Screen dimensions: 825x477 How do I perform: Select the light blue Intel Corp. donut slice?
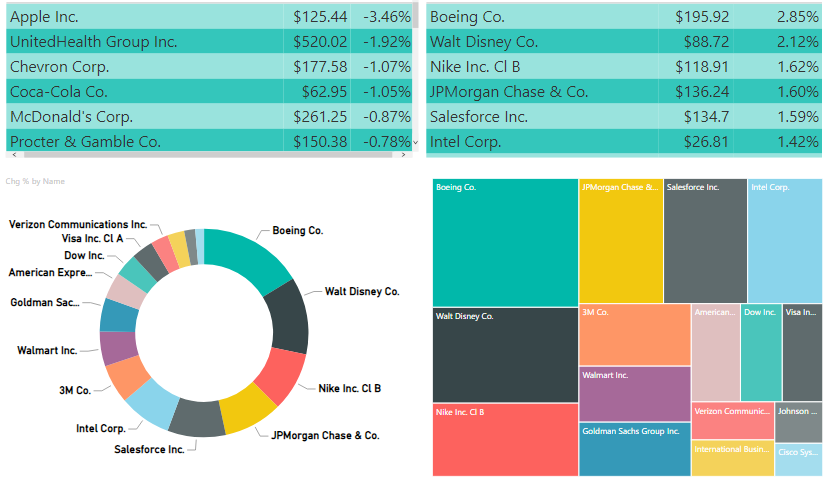(x=155, y=403)
